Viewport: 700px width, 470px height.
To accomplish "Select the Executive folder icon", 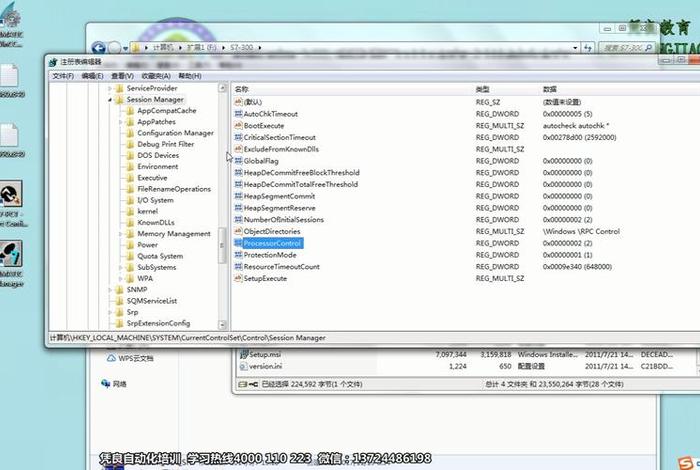I will (x=130, y=178).
